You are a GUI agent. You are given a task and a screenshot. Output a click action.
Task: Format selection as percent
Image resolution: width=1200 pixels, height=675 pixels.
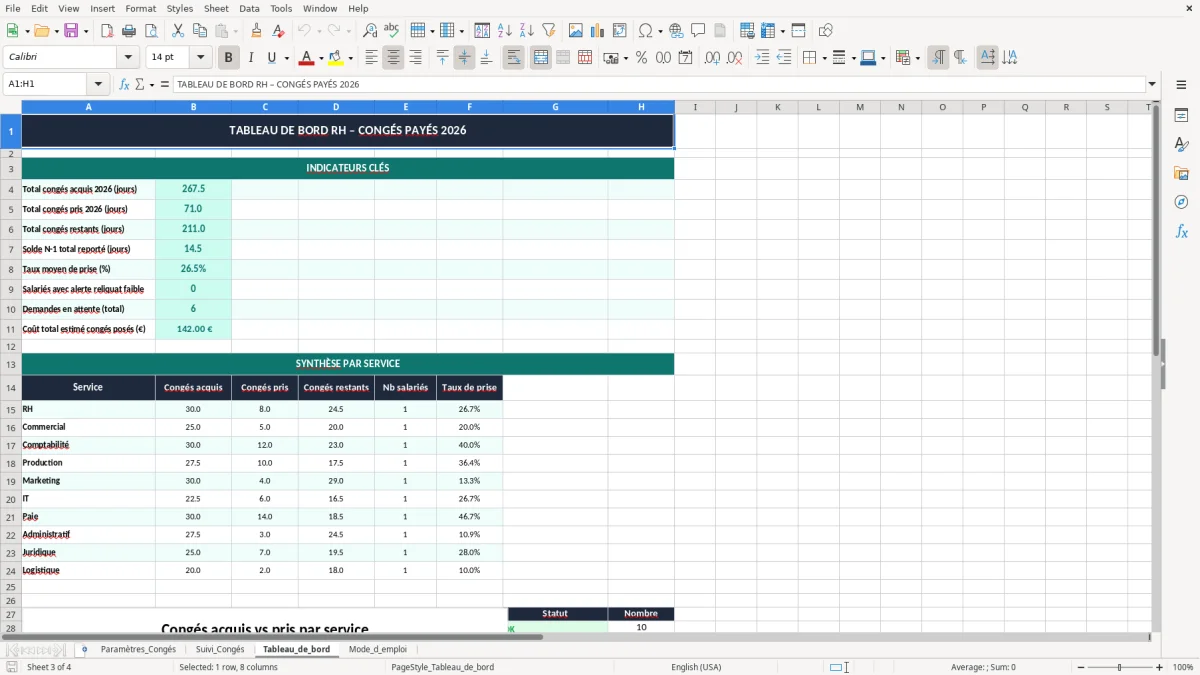641,58
